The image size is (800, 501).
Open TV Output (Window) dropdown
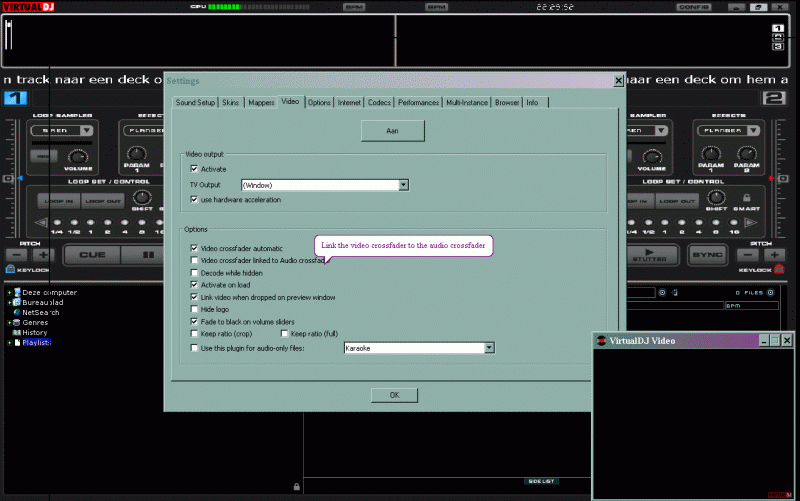[x=403, y=185]
